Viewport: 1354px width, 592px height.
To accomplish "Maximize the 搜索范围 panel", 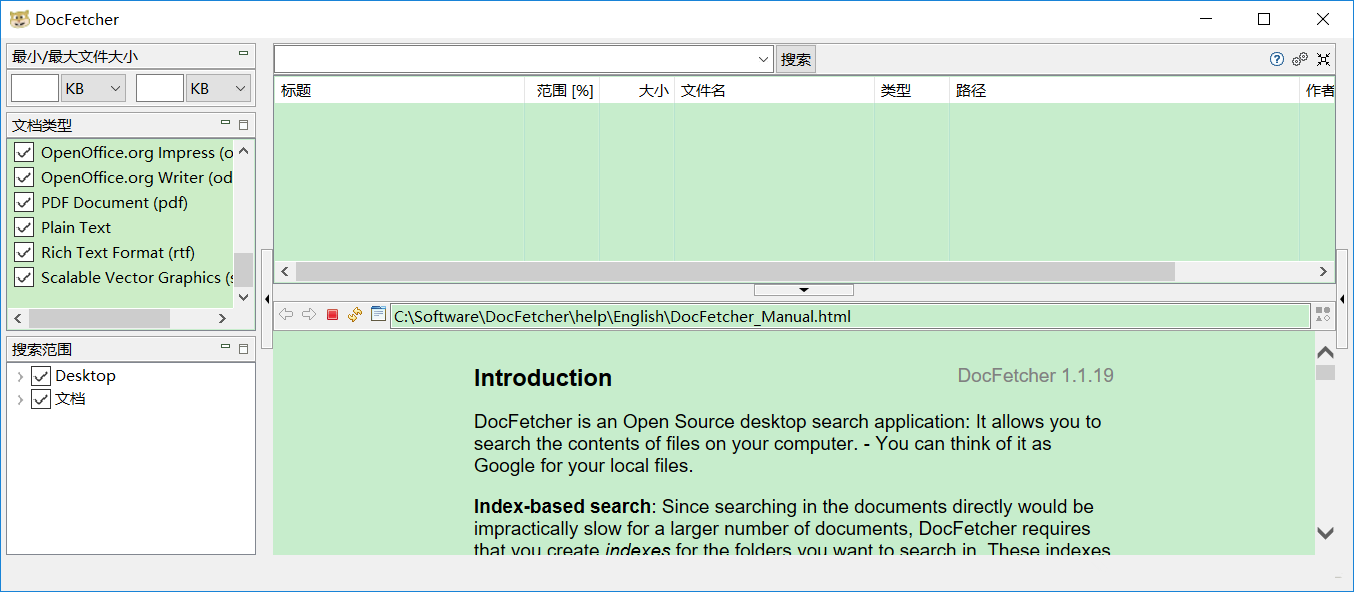I will 243,349.
